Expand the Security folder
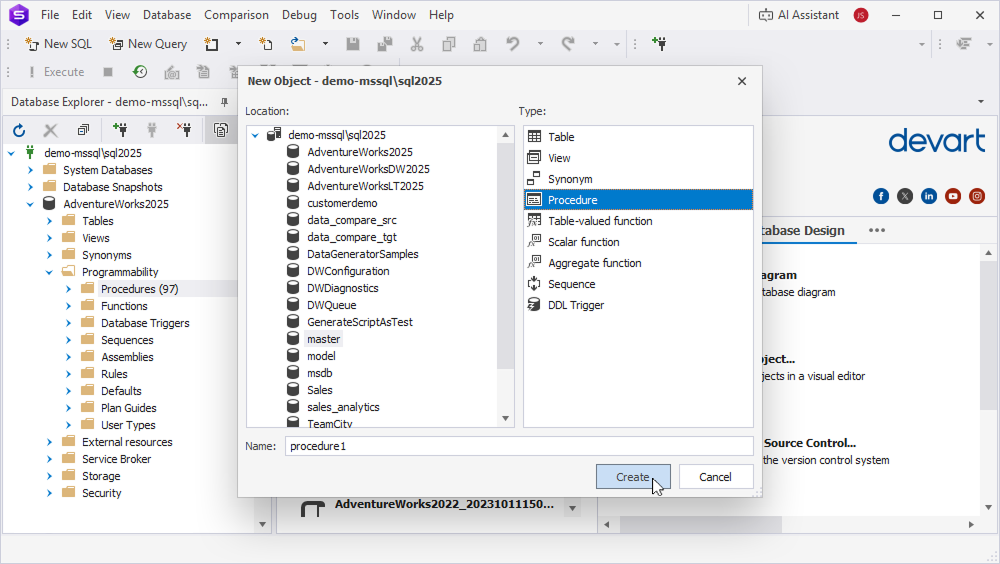 (x=49, y=493)
